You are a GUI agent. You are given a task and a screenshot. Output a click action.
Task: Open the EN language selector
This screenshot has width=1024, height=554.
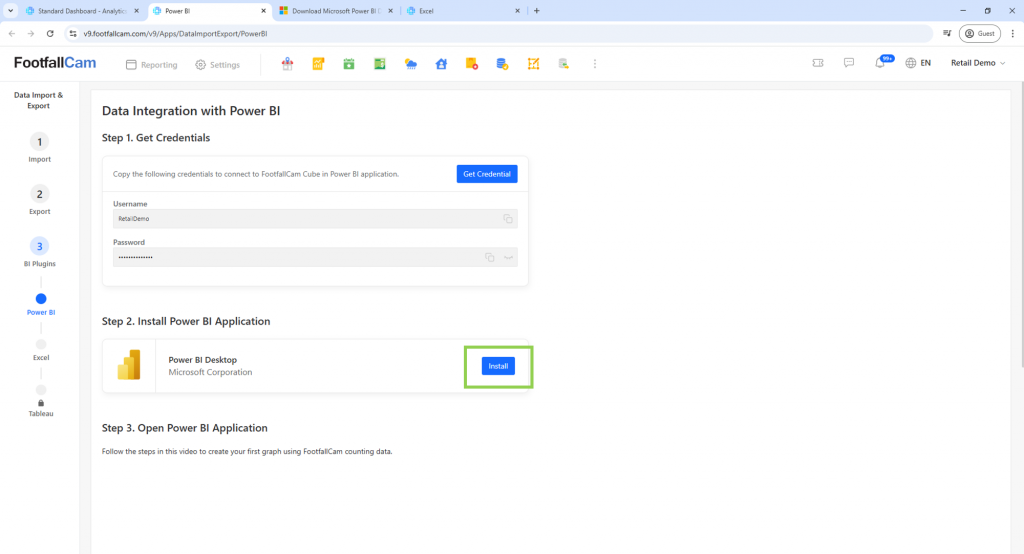pyautogui.click(x=925, y=63)
